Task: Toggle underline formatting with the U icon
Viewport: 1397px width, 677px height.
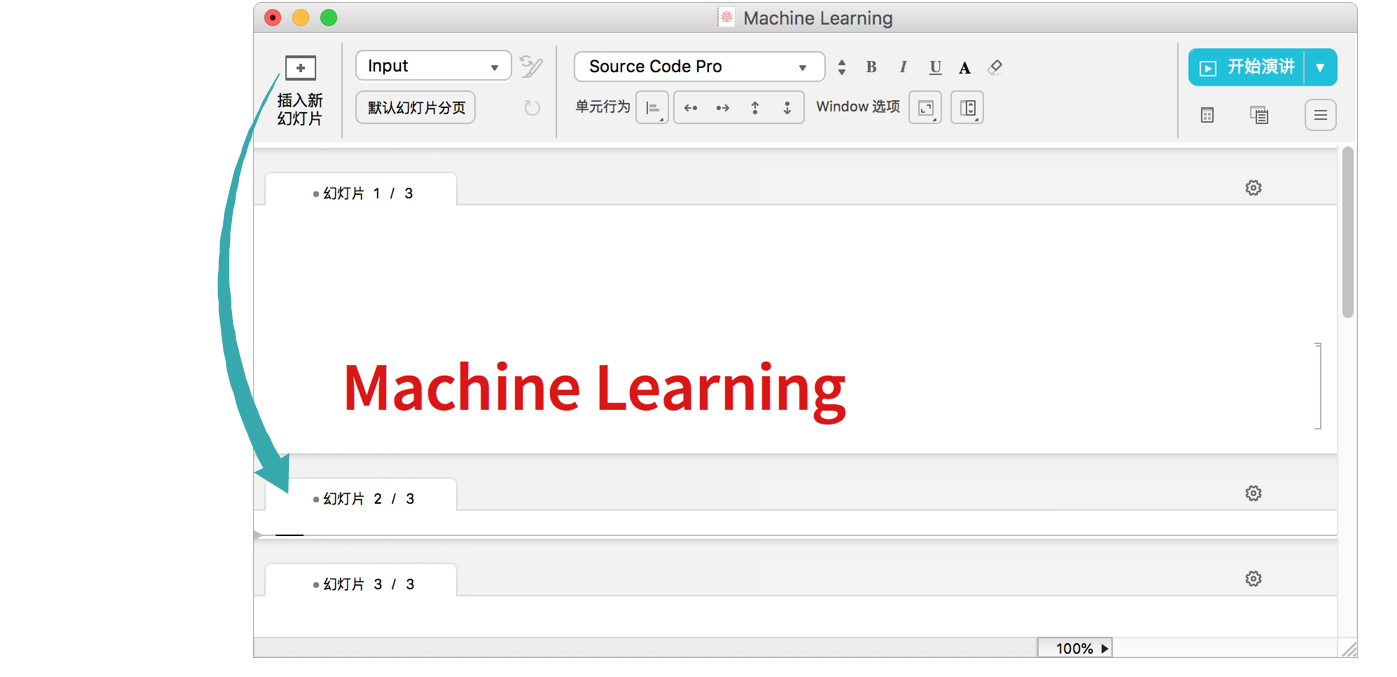Action: point(935,67)
